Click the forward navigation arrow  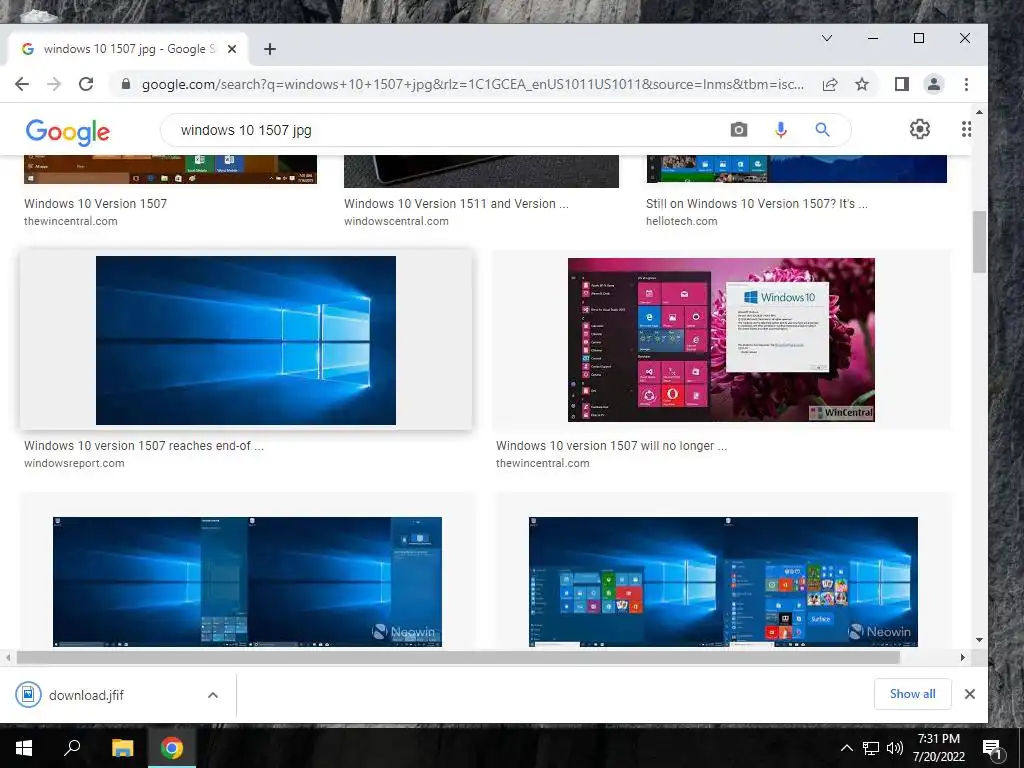pyautogui.click(x=54, y=84)
